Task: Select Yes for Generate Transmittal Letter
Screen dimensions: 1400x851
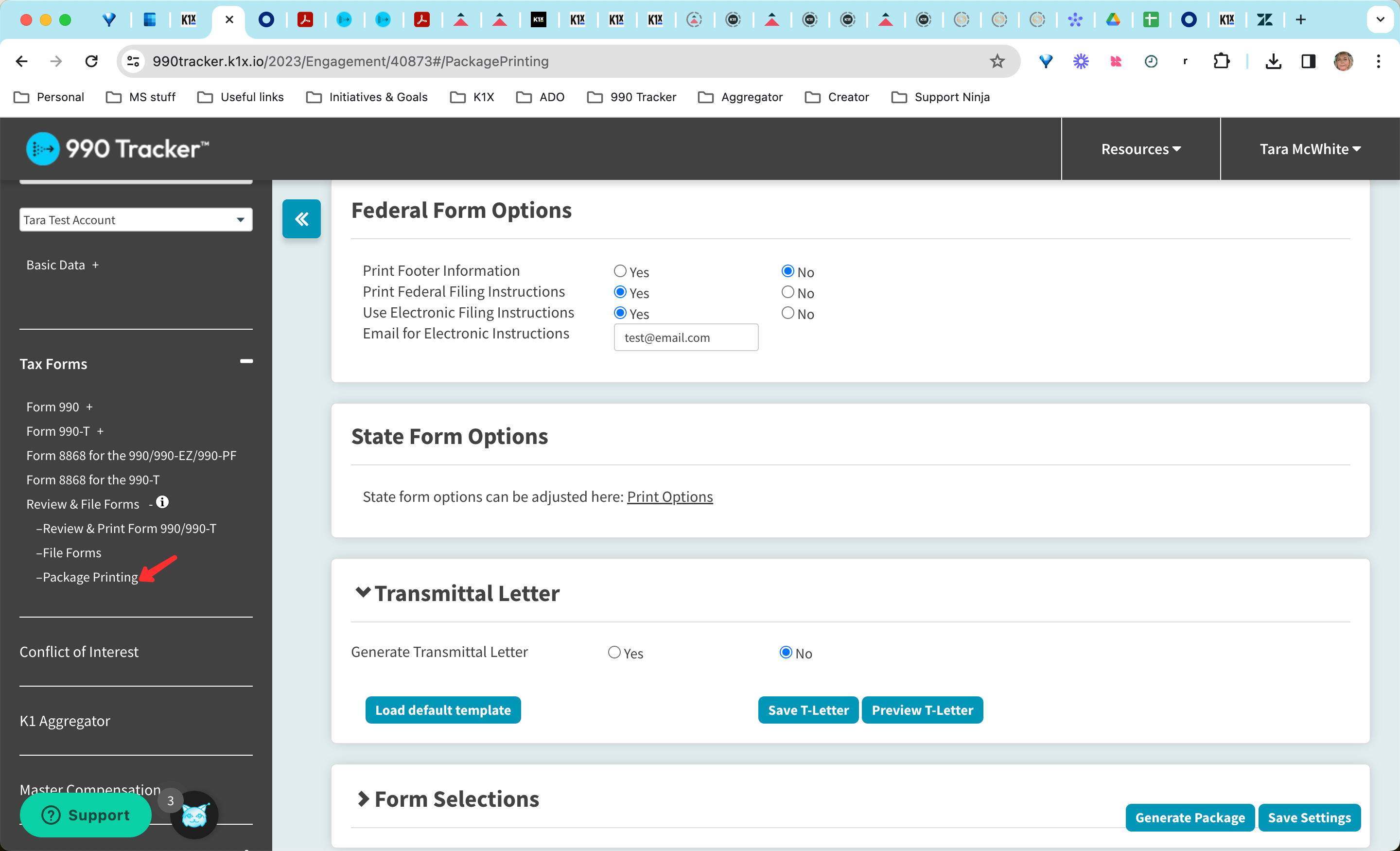Action: [614, 652]
